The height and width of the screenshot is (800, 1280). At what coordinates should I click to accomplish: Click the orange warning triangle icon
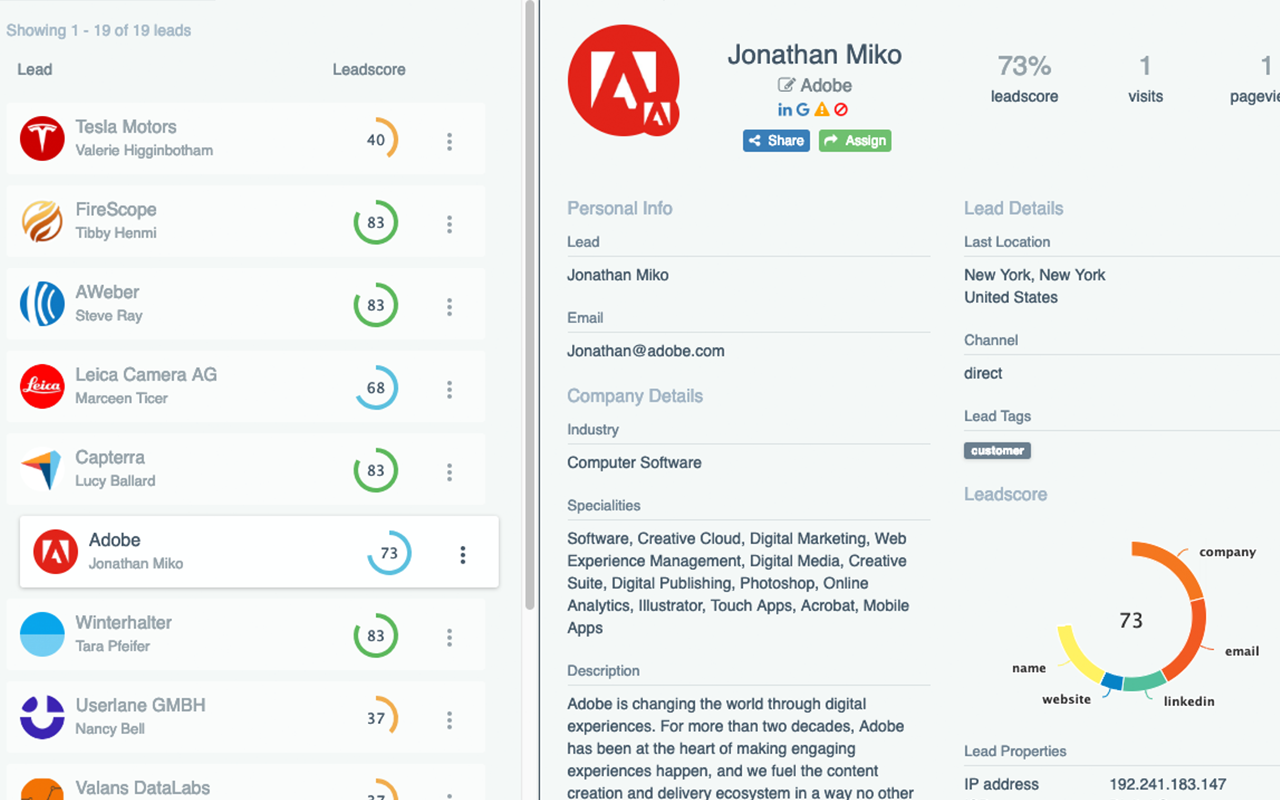[x=822, y=110]
